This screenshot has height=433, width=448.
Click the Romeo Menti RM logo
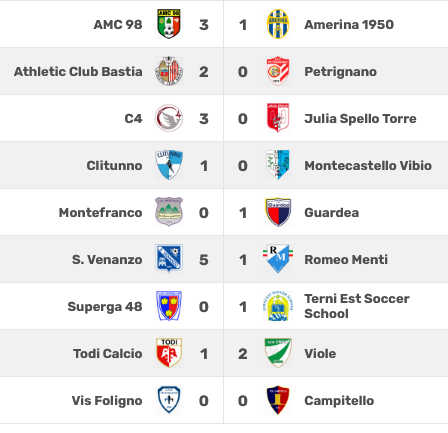point(278,259)
